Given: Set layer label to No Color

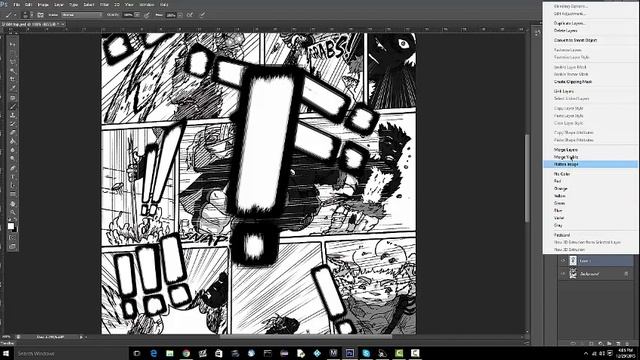Looking at the screenshot, I should pyautogui.click(x=590, y=174).
